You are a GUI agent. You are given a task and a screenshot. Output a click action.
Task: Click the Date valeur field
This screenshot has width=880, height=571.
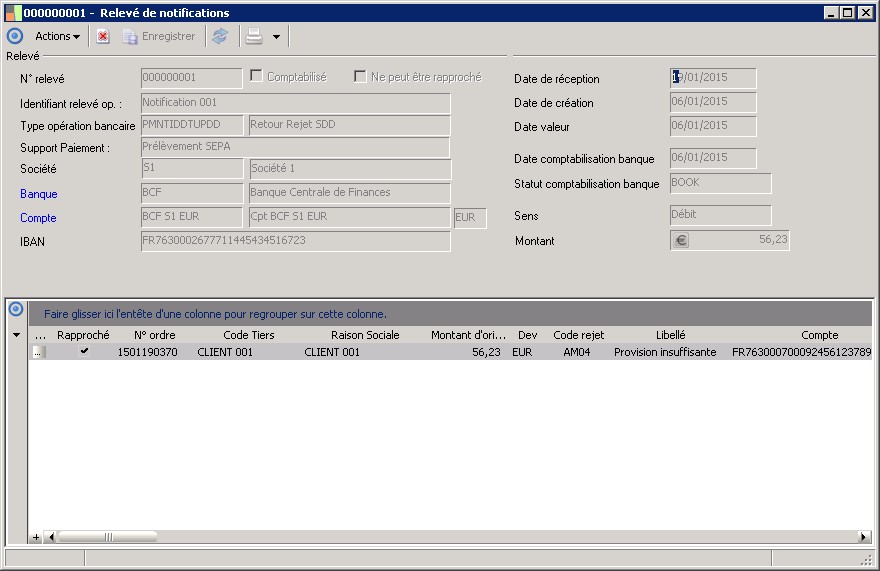click(713, 126)
